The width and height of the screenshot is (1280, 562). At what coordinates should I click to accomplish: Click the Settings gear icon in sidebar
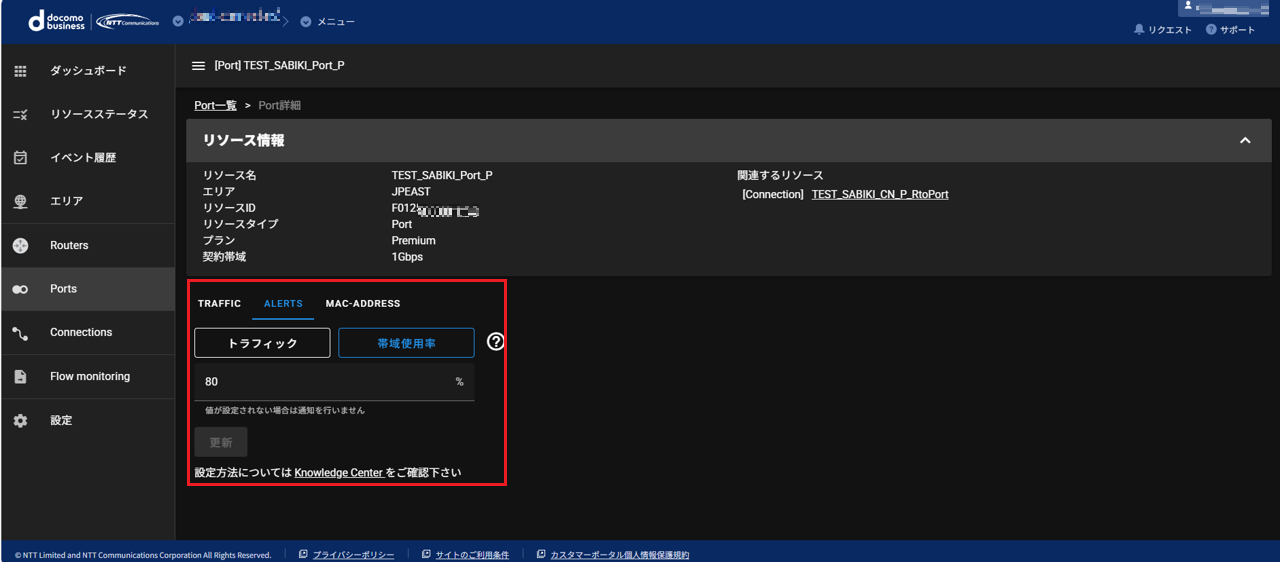coord(20,421)
